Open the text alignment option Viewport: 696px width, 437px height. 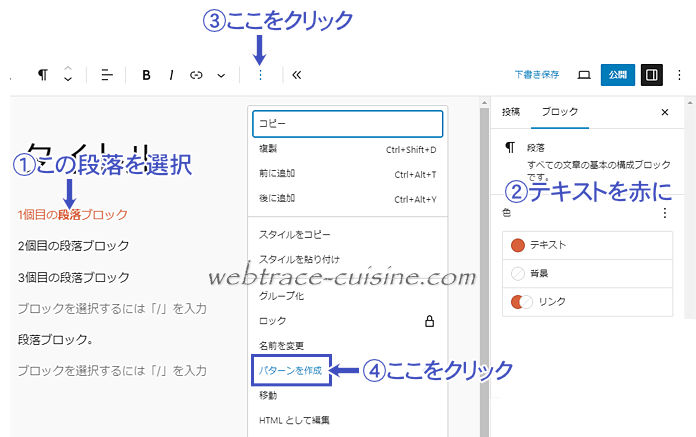coord(107,75)
